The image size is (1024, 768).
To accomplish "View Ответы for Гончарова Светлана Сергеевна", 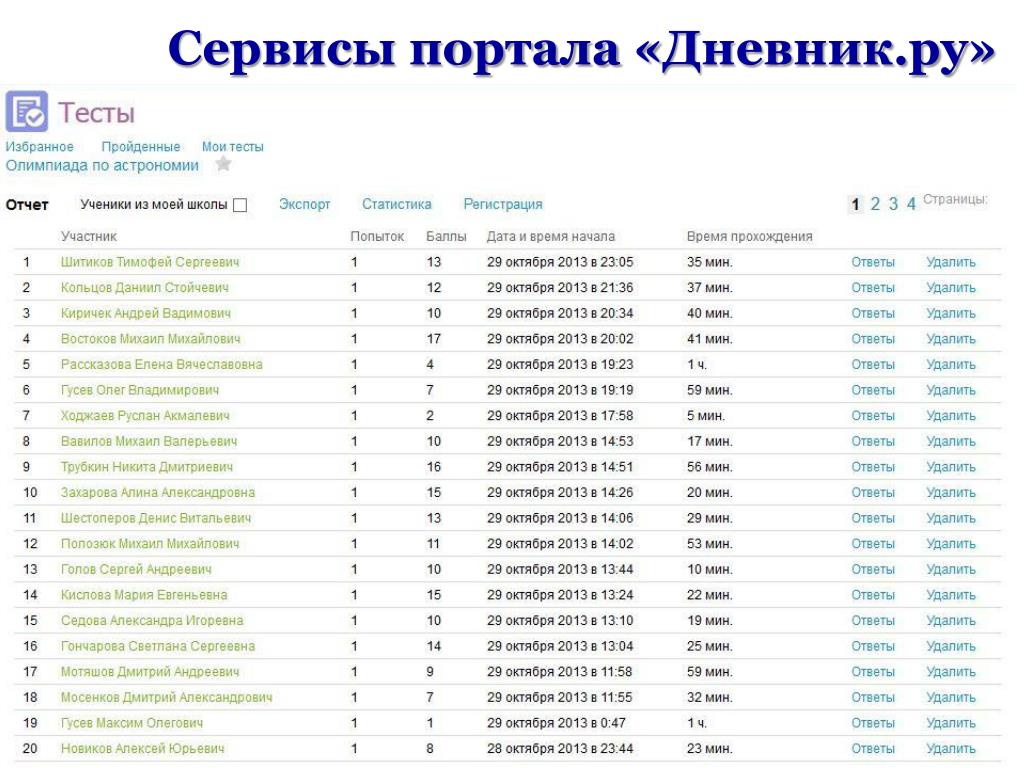I will pyautogui.click(x=873, y=647).
